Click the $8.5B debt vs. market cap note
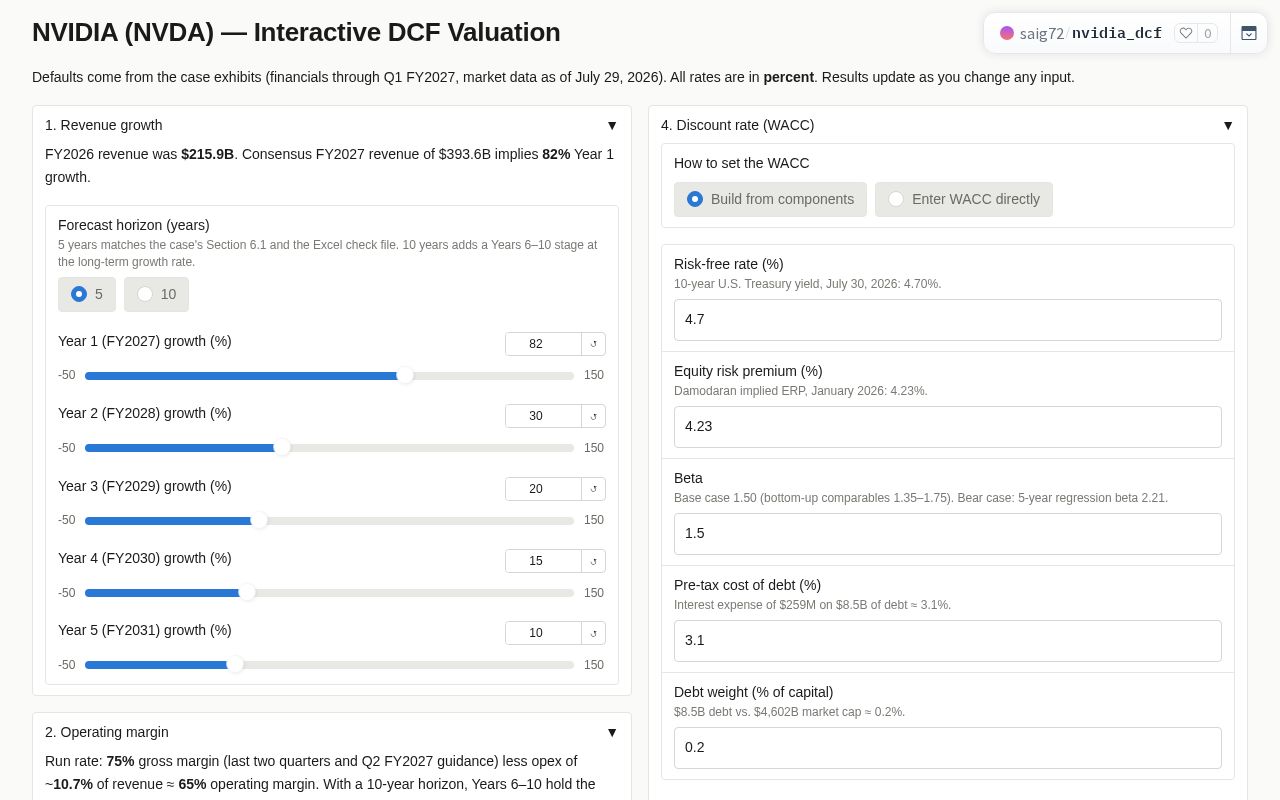The width and height of the screenshot is (1280, 800). (x=790, y=712)
